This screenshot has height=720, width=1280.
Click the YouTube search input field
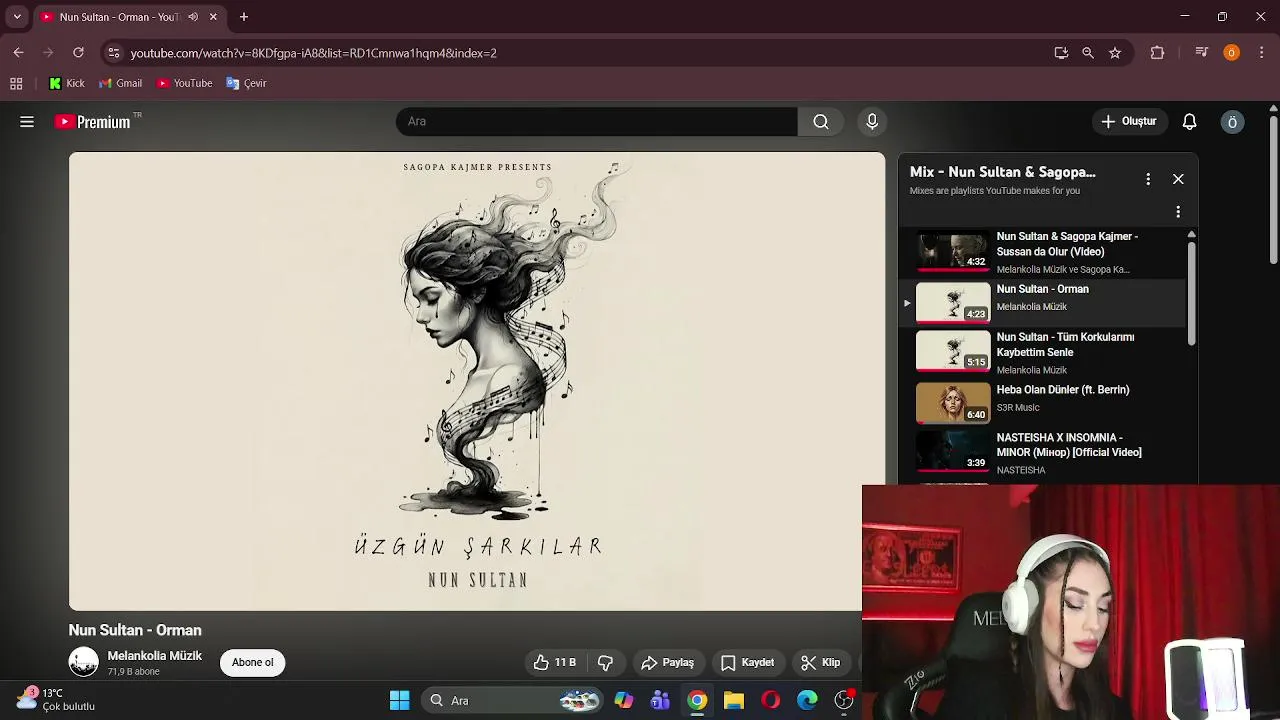pos(597,121)
